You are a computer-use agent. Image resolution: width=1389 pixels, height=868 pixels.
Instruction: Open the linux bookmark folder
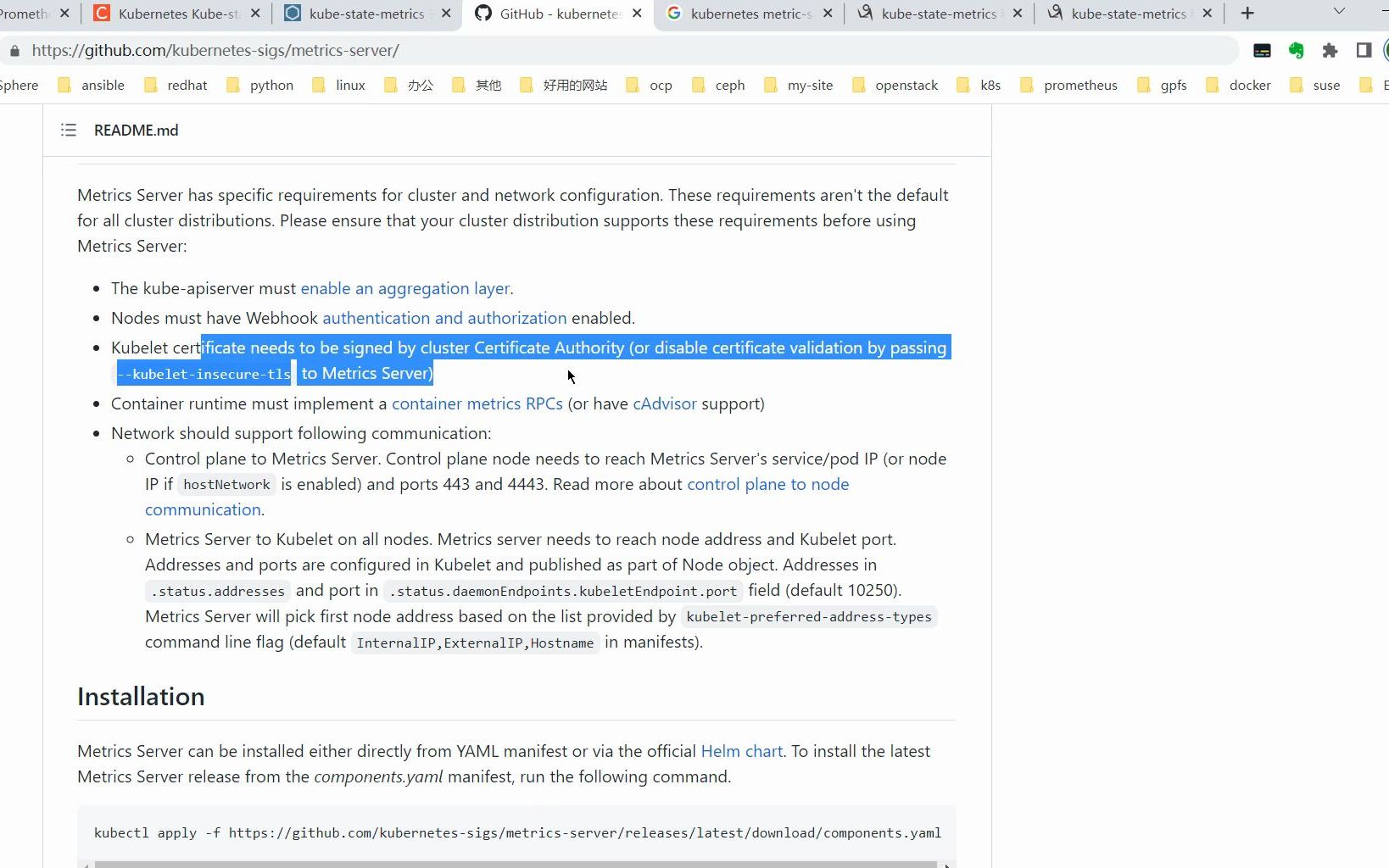(x=339, y=85)
